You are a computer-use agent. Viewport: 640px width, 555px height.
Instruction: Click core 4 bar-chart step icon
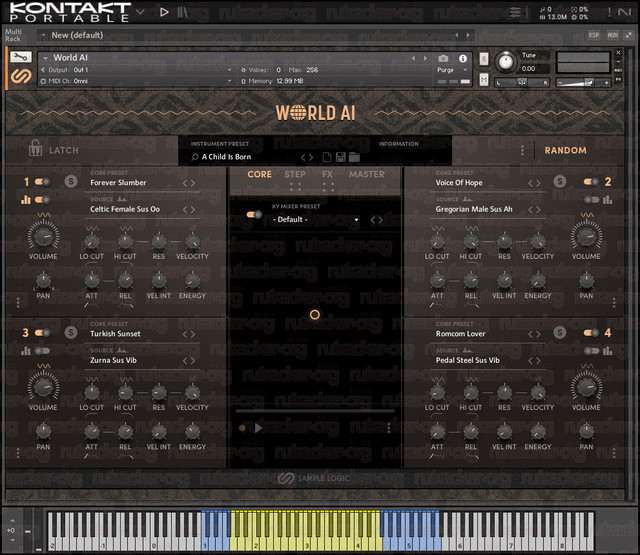click(x=607, y=351)
